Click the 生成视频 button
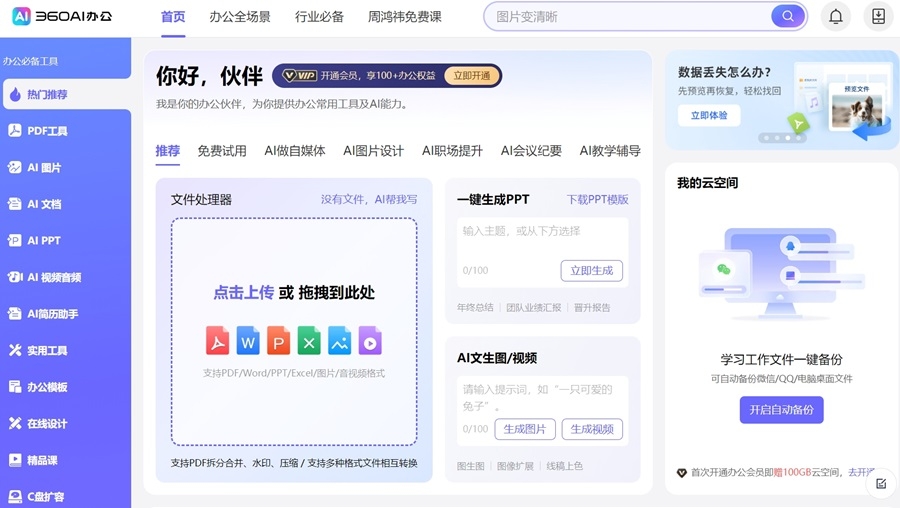Image resolution: width=900 pixels, height=508 pixels. point(592,429)
